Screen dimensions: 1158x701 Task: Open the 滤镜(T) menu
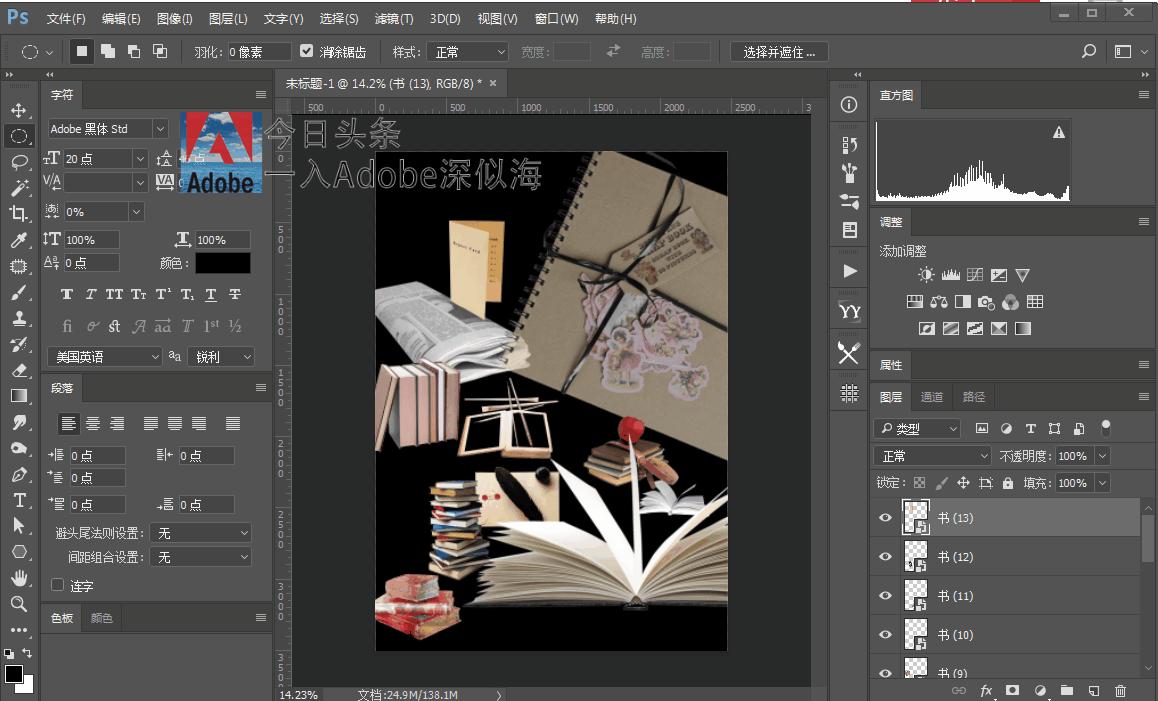[394, 18]
